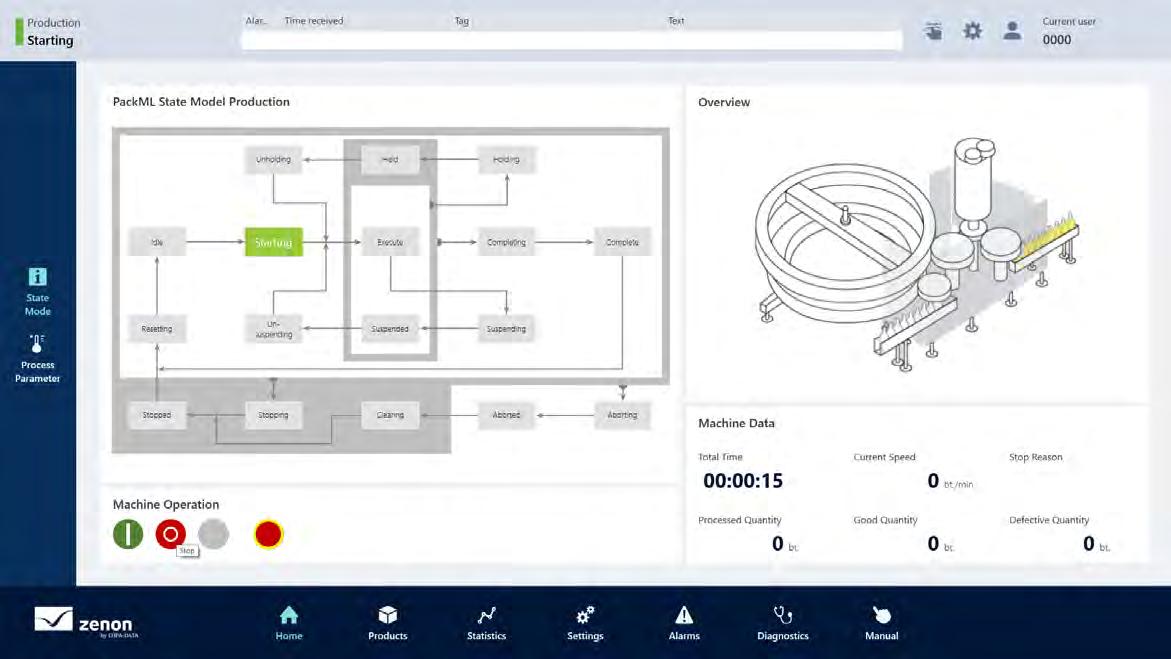This screenshot has height=659, width=1171.
Task: Click the alarm line input field
Action: click(x=571, y=40)
